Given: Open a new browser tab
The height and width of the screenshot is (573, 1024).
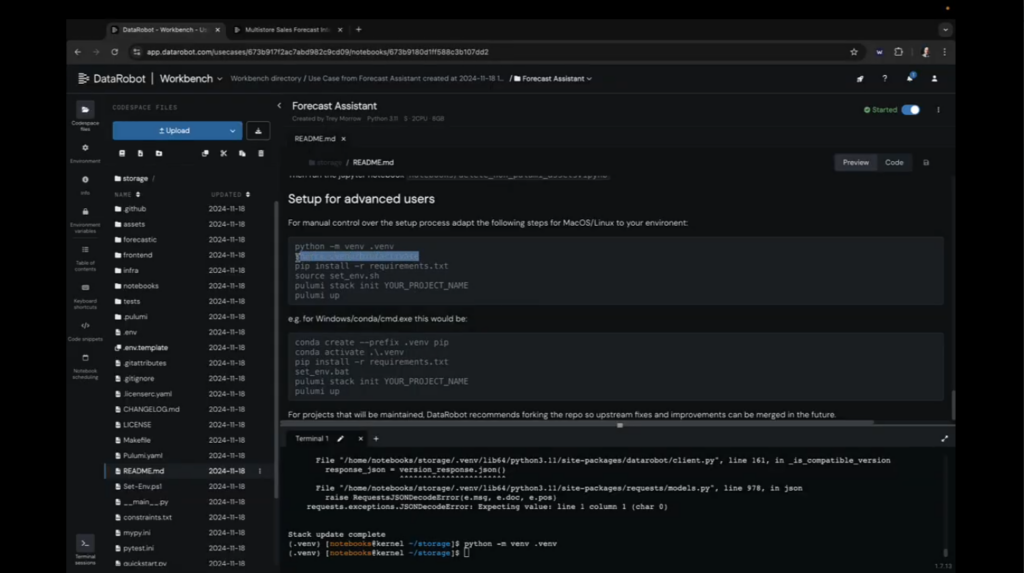Looking at the screenshot, I should coord(359,29).
